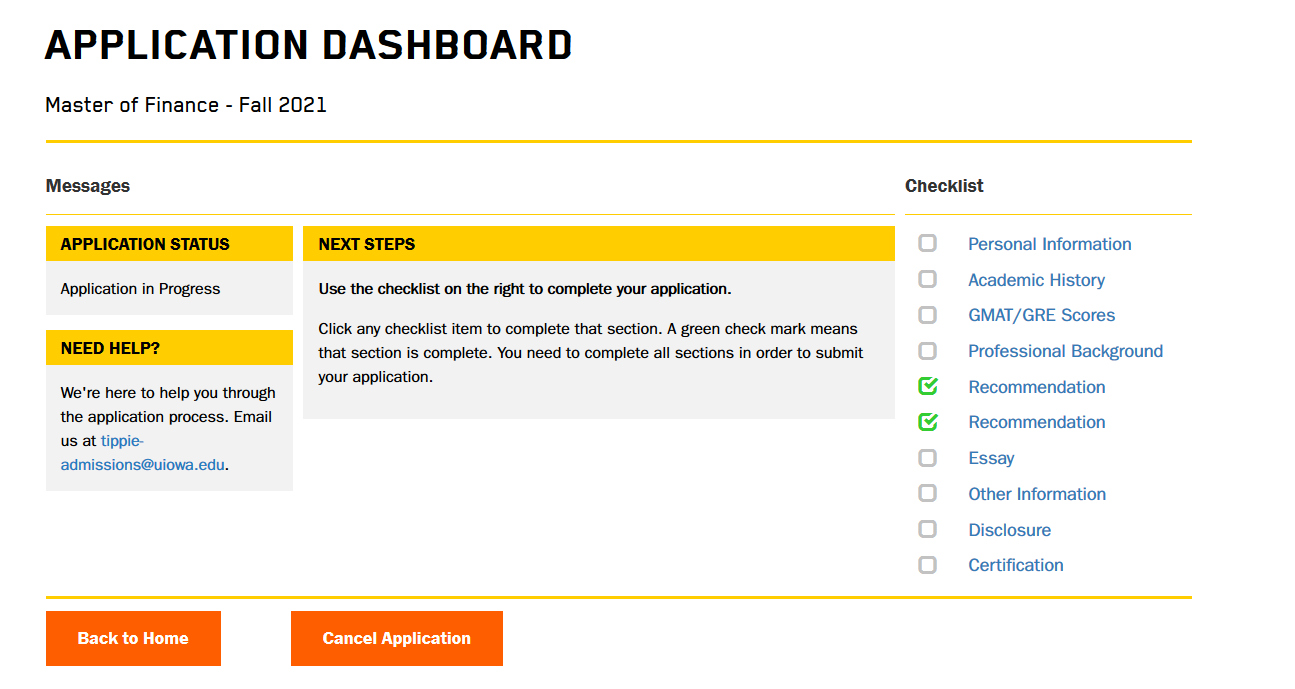Open the Essay section
The height and width of the screenshot is (689, 1295).
coord(991,457)
